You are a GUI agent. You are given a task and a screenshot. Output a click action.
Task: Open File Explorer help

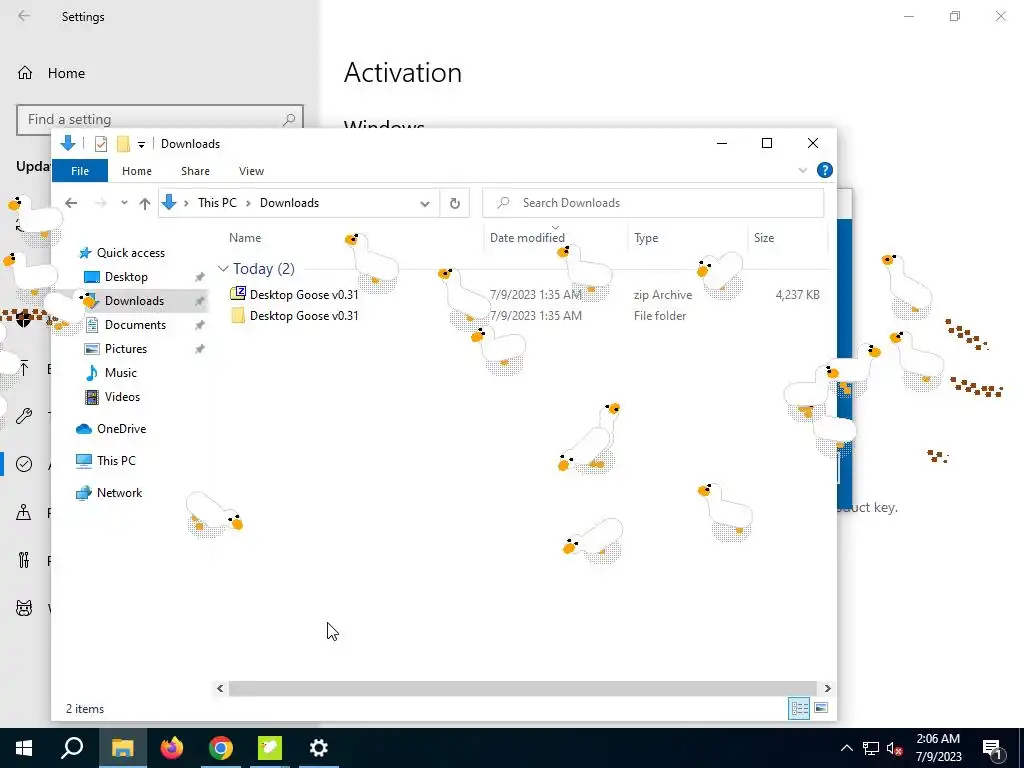pos(825,170)
